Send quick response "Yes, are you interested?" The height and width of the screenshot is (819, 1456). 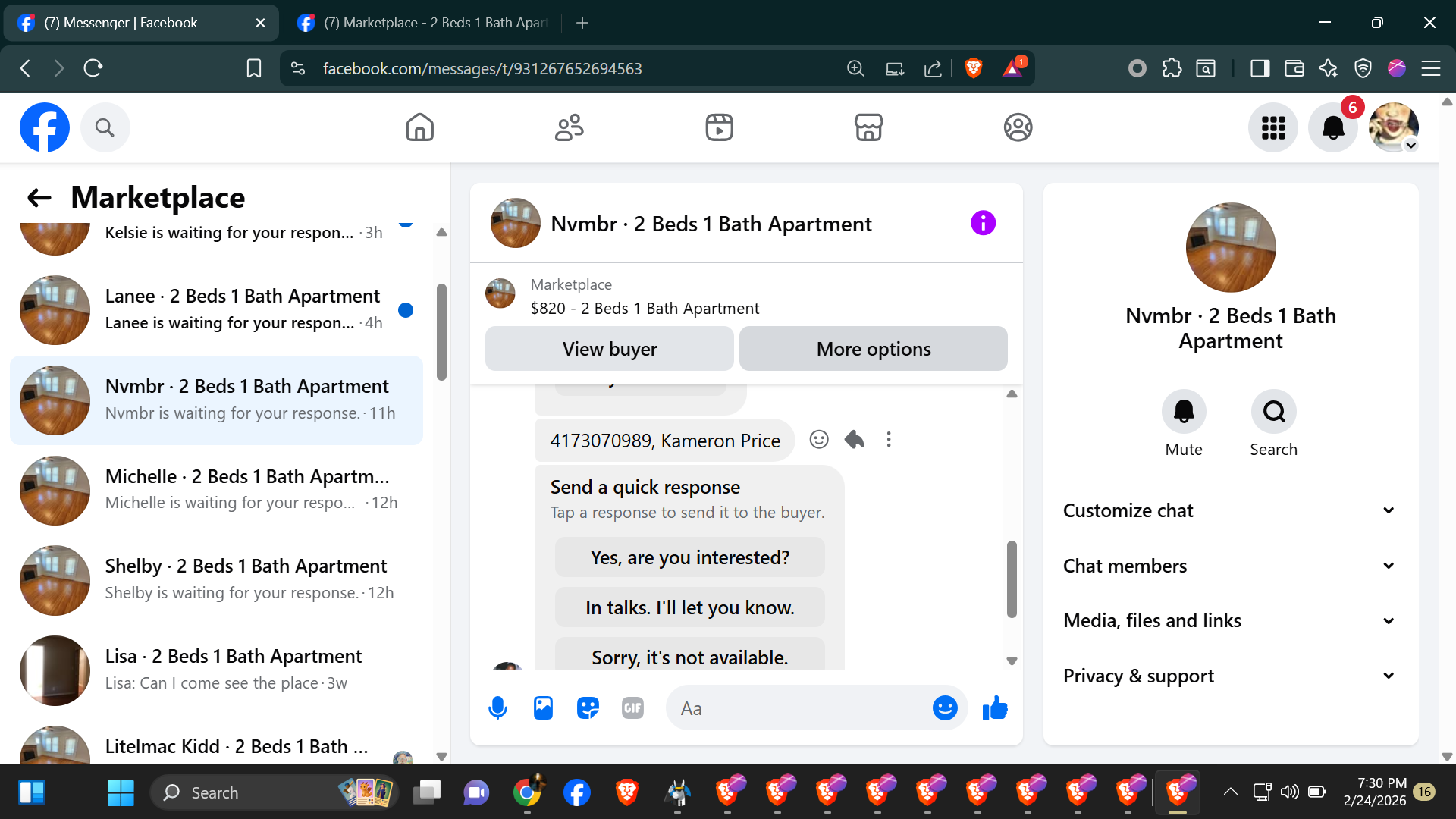click(x=689, y=557)
